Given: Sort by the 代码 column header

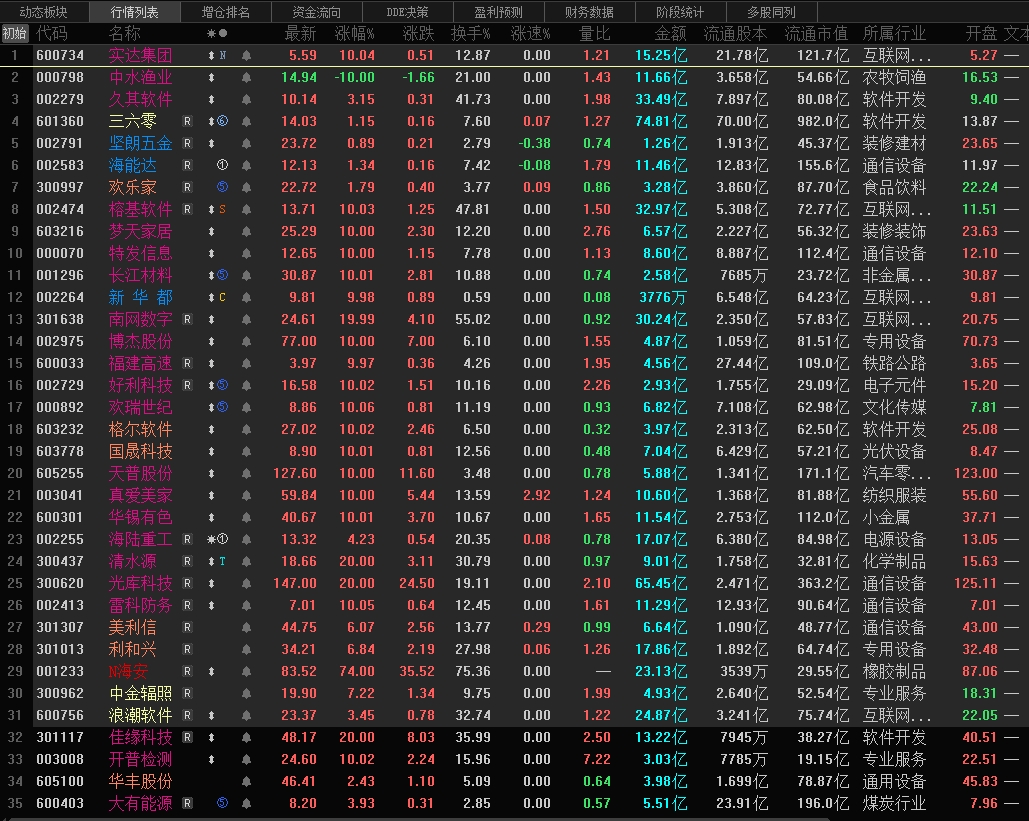Looking at the screenshot, I should pyautogui.click(x=52, y=33).
